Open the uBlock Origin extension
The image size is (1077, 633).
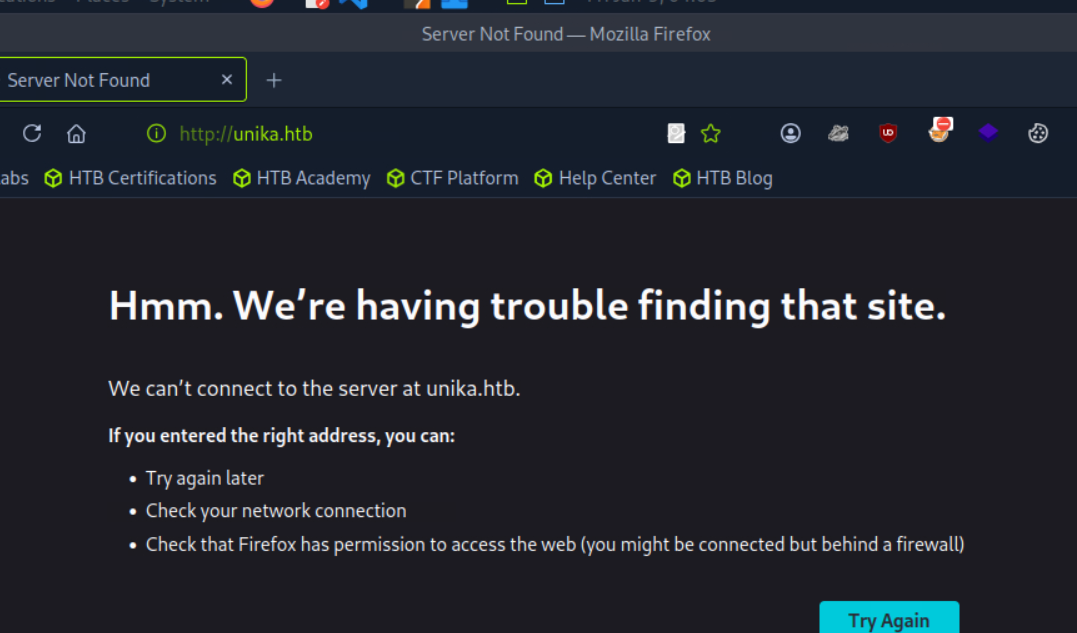click(888, 133)
